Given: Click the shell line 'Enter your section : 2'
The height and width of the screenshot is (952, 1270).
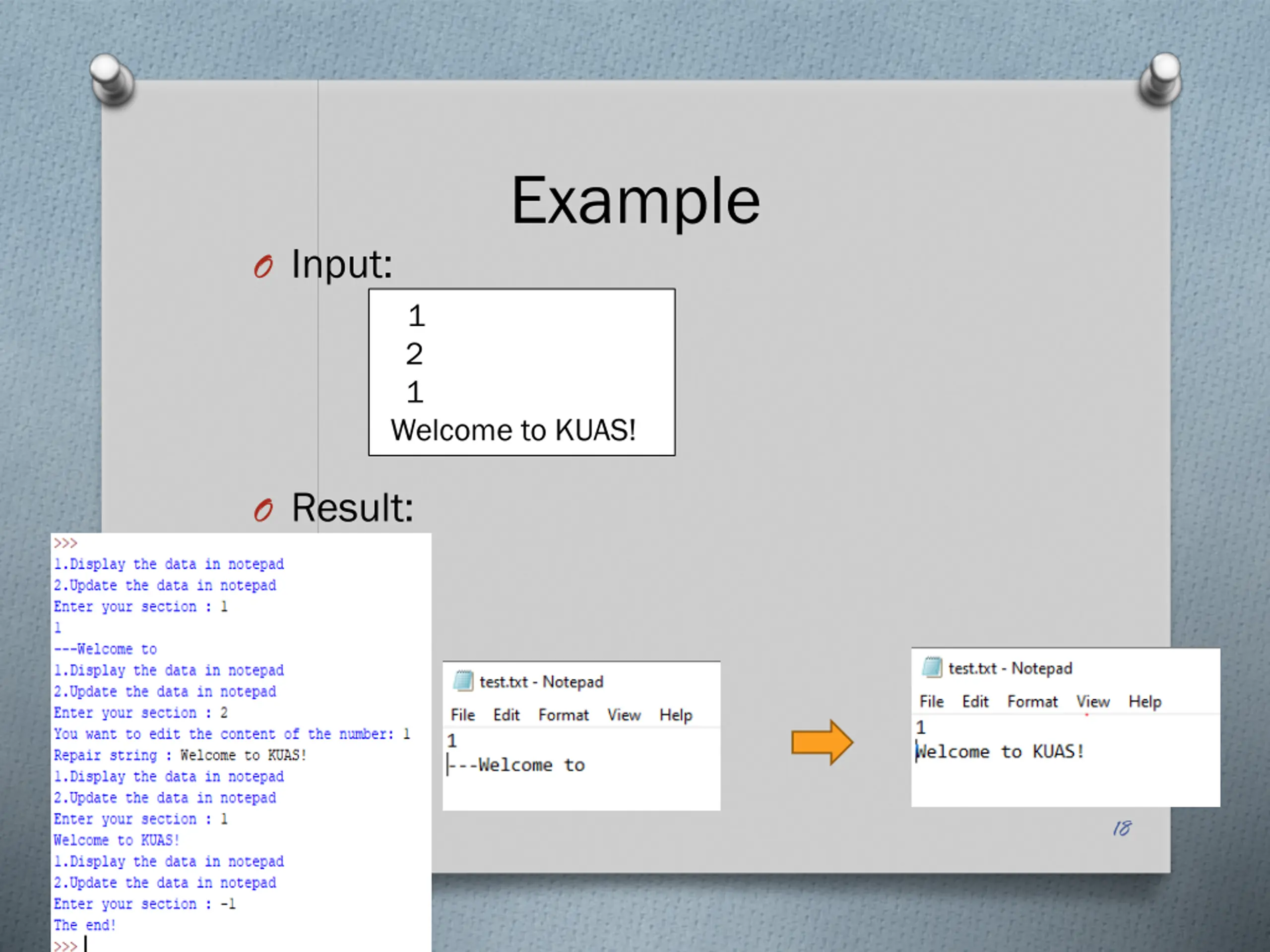Looking at the screenshot, I should pyautogui.click(x=141, y=713).
